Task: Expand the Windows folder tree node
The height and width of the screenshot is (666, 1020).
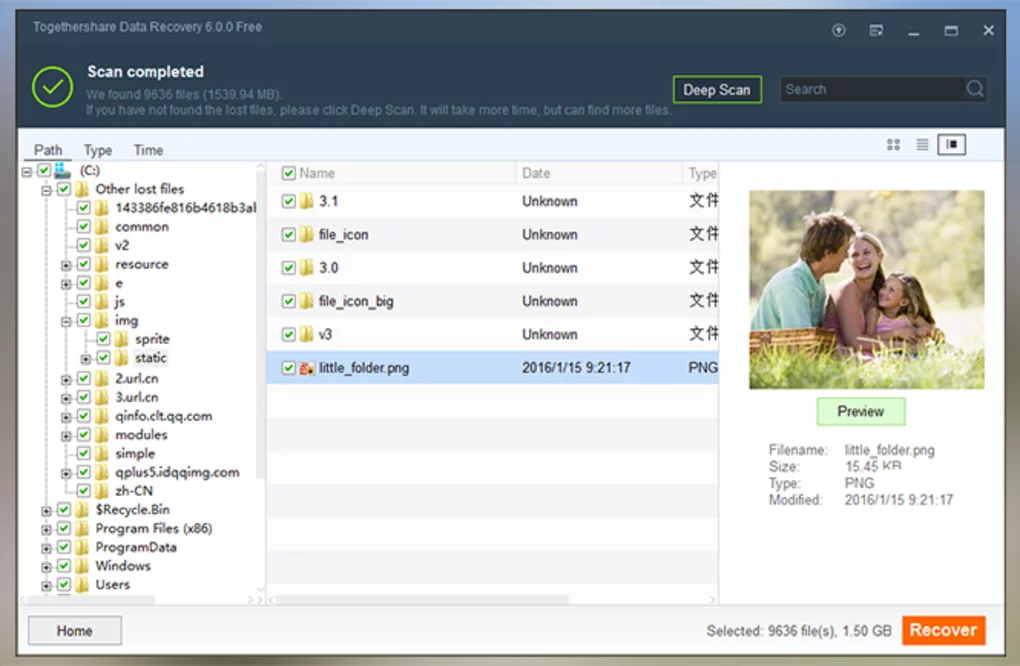Action: (x=46, y=566)
